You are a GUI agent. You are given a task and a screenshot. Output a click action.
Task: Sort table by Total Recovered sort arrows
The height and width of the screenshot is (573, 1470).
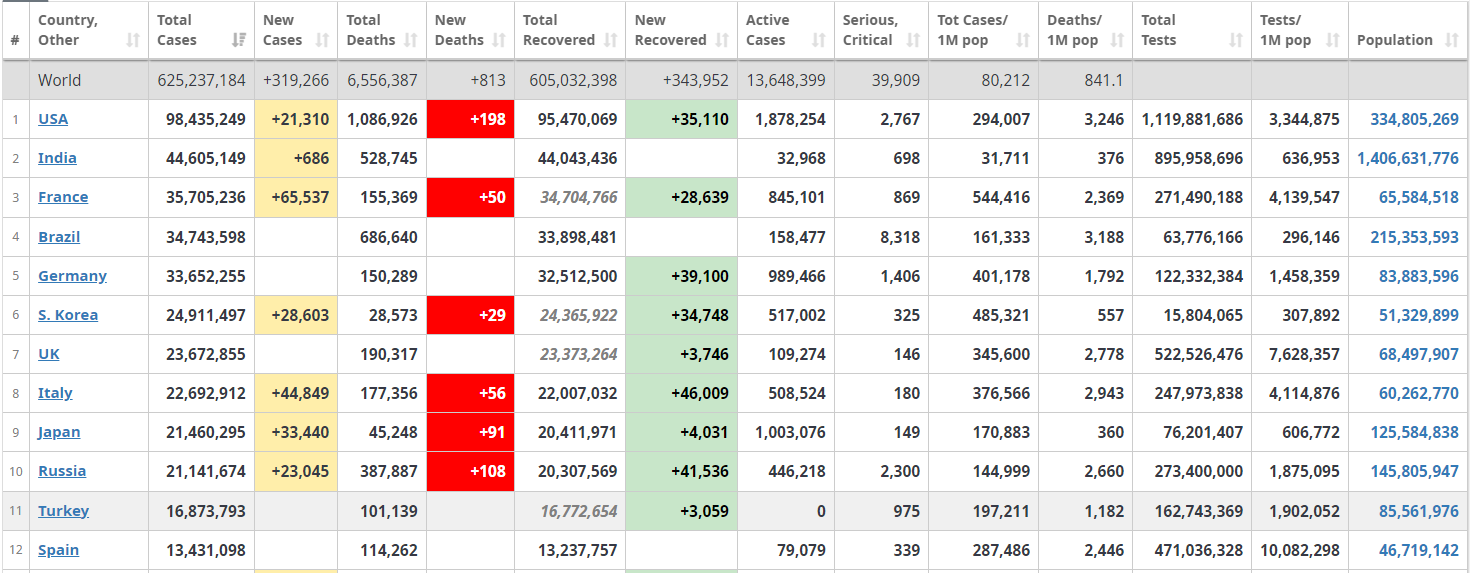(610, 40)
